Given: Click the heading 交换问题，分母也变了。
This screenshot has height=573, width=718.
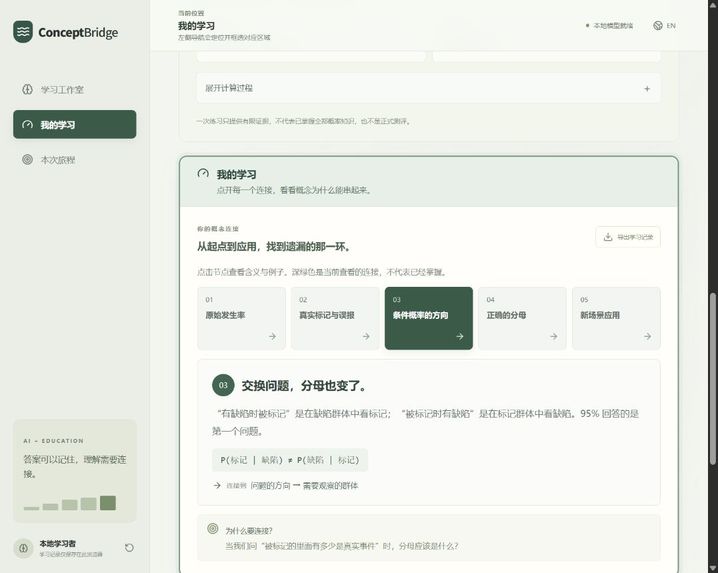Looking at the screenshot, I should coord(305,386).
